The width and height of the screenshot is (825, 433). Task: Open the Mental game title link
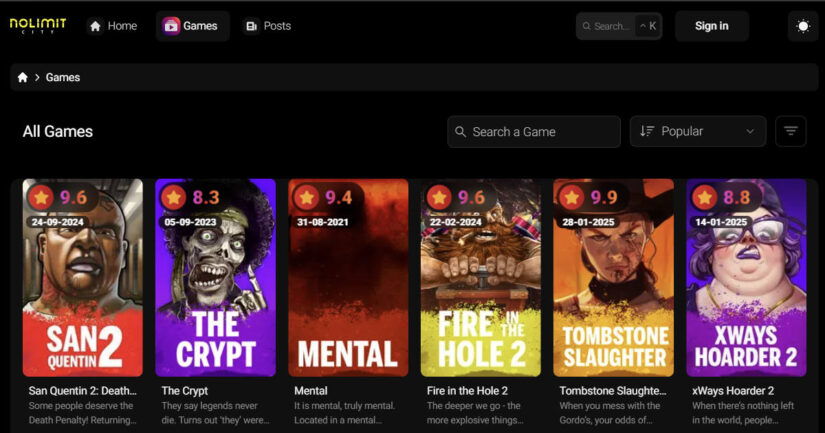click(311, 390)
